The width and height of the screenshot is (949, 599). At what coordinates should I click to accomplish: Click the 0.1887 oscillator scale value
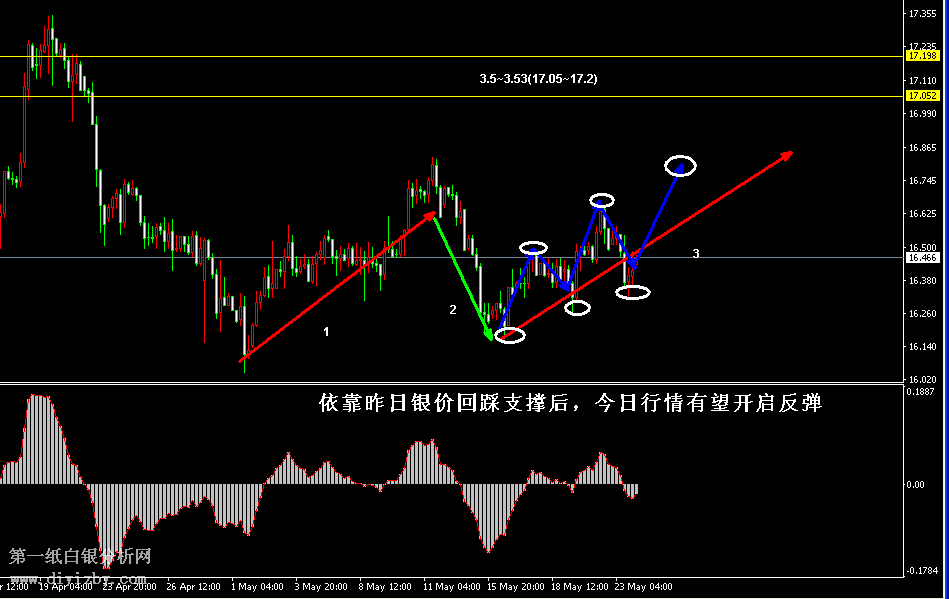(921, 392)
